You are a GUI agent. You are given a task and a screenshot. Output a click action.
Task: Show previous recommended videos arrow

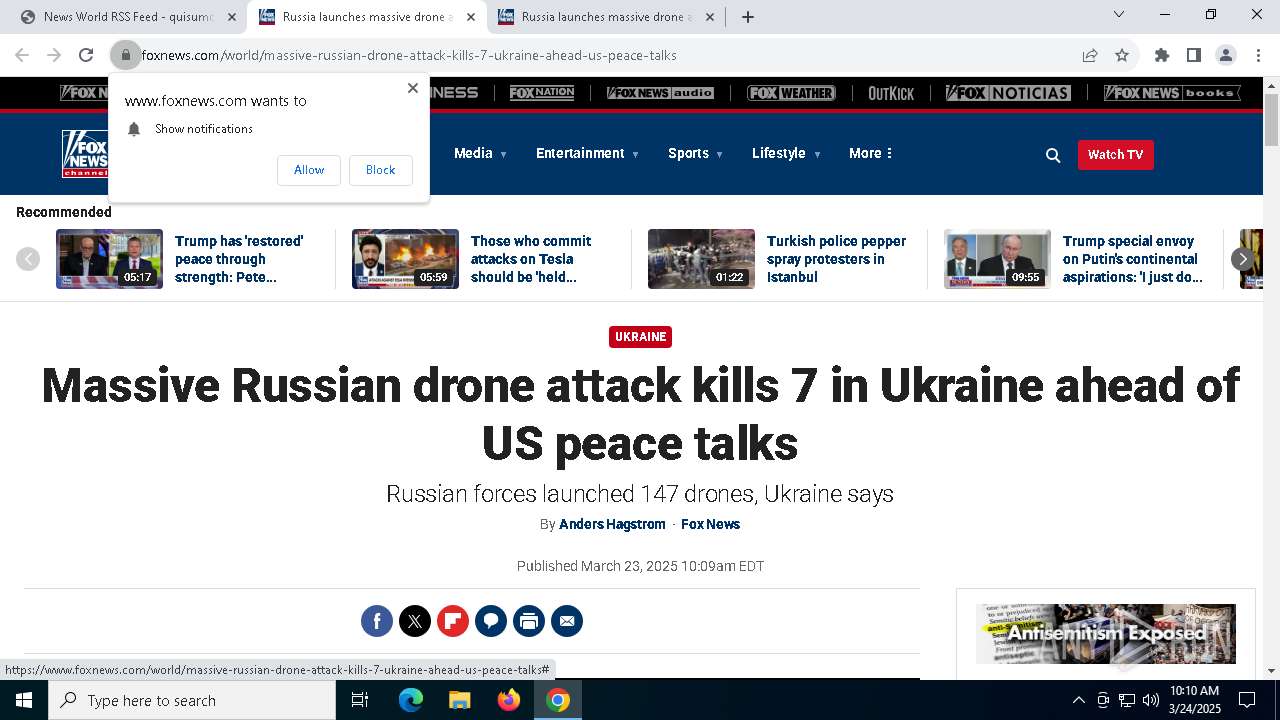point(28,259)
